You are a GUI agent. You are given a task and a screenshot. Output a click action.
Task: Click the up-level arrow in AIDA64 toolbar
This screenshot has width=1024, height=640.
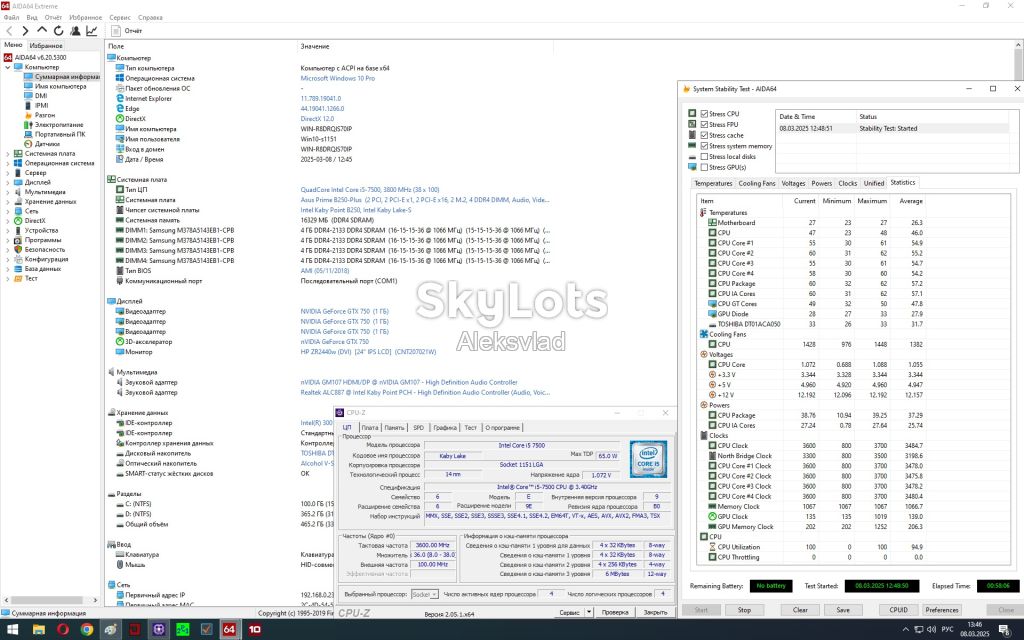click(42, 30)
